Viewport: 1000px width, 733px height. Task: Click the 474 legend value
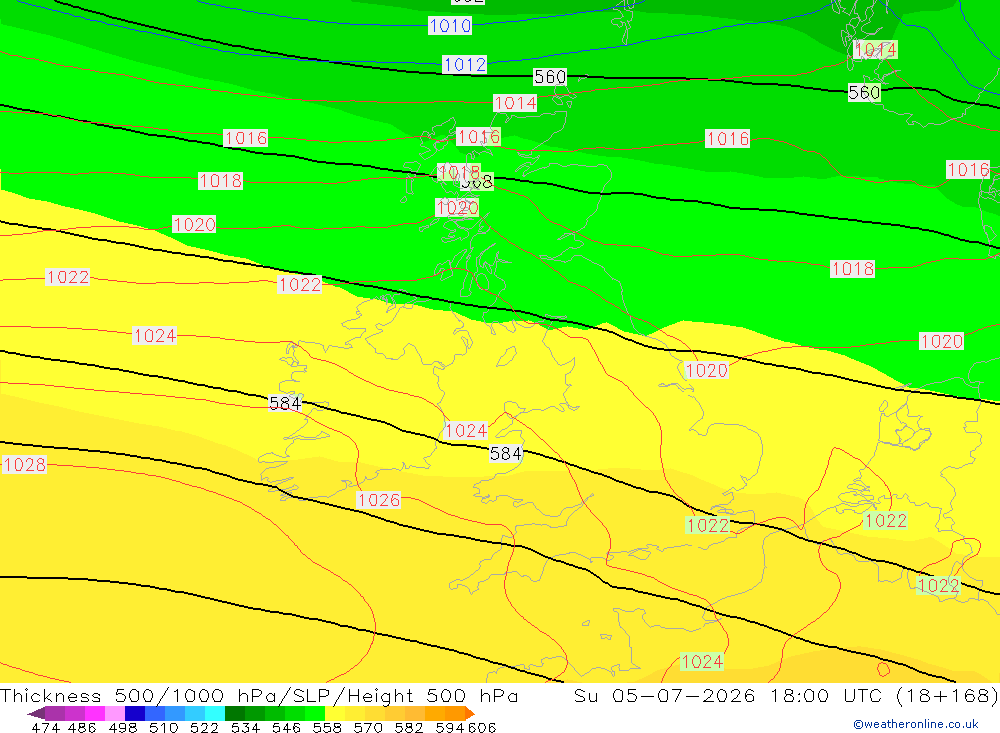click(45, 727)
